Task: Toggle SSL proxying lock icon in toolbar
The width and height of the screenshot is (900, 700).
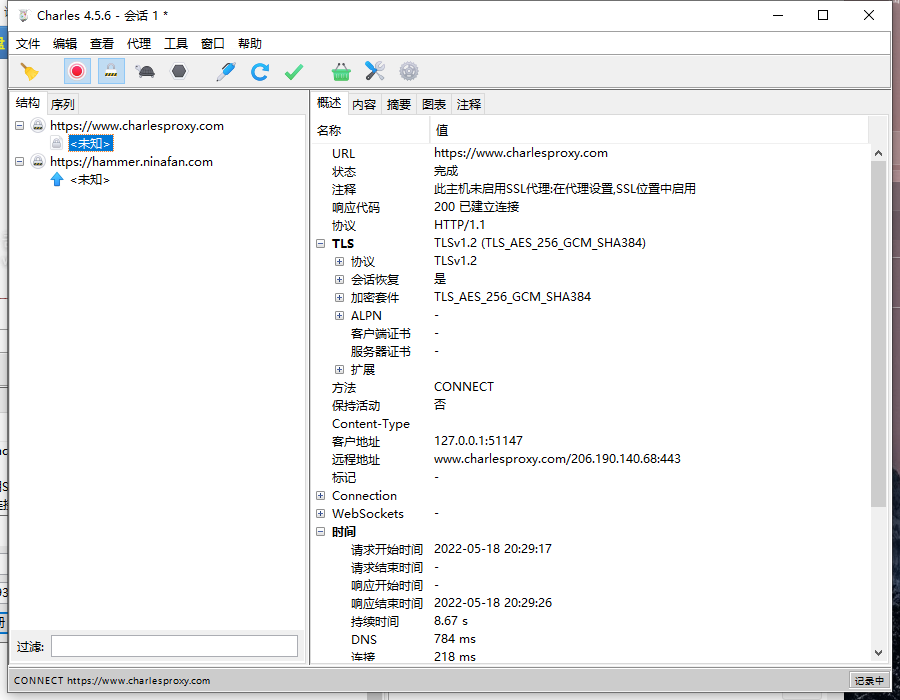Action: click(x=111, y=72)
